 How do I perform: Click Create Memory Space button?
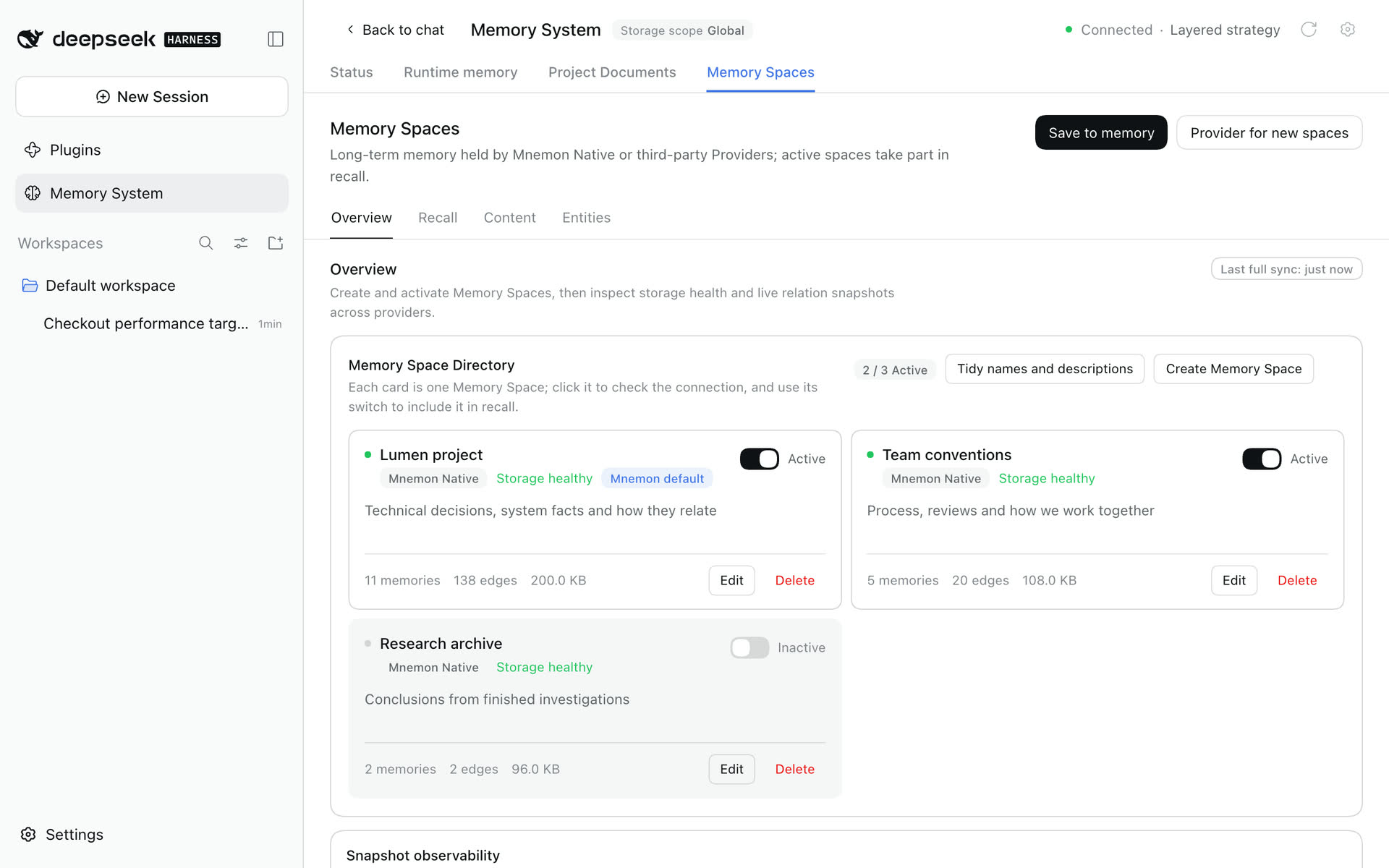1233,369
